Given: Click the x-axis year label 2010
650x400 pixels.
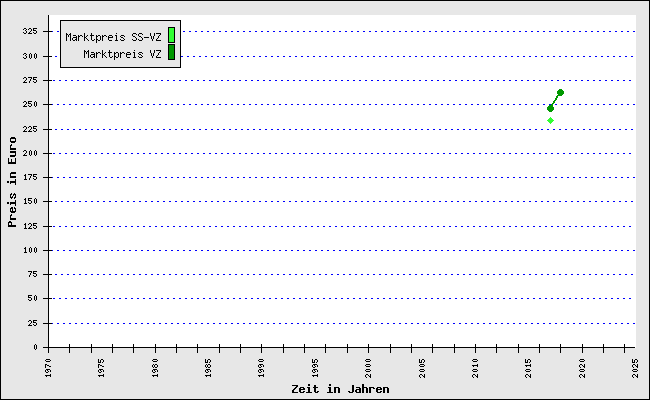Looking at the screenshot, I should [x=475, y=368].
